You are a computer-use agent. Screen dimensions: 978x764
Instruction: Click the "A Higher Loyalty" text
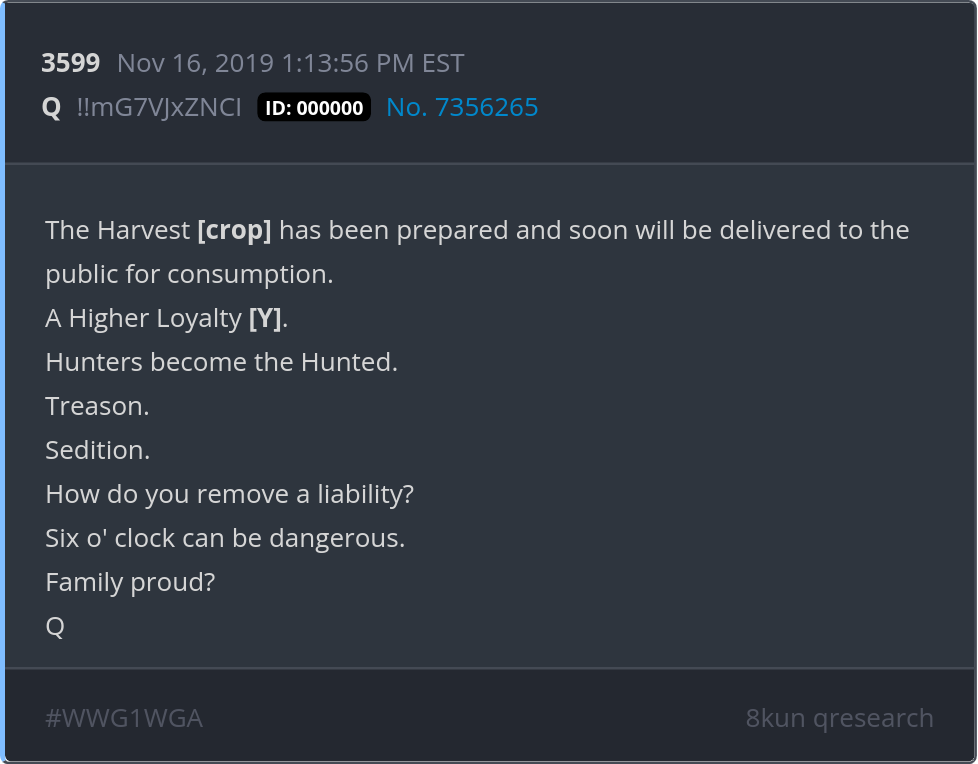click(143, 318)
